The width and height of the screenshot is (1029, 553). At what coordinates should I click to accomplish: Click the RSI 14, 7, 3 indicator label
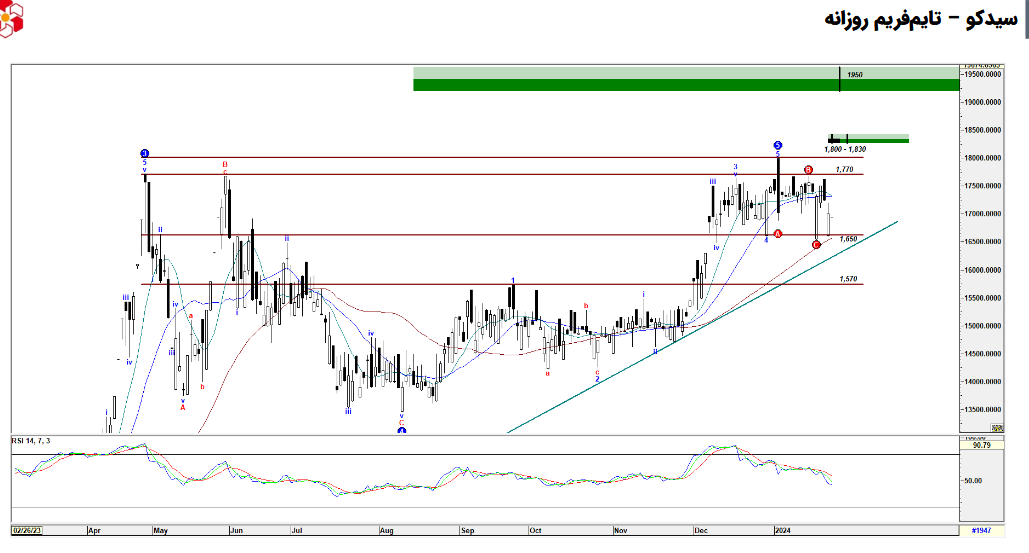coord(31,441)
